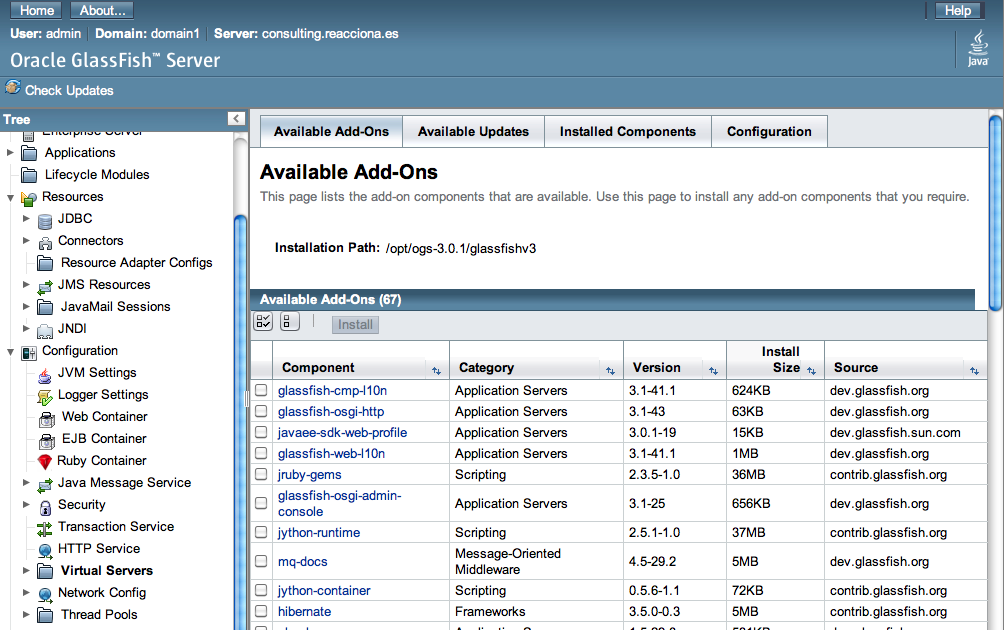Check the javaee-sdk-web-profile checkbox
The image size is (1004, 630).
point(261,432)
